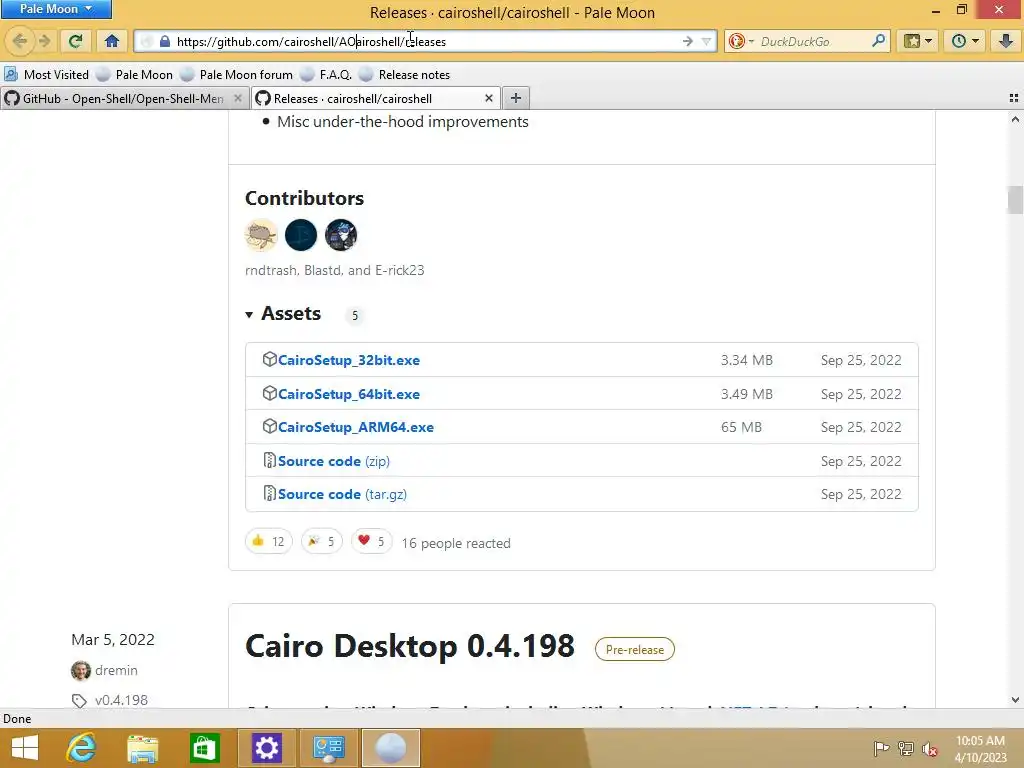The height and width of the screenshot is (768, 1024).
Task: Open the address bar history dropdown
Action: coord(706,41)
